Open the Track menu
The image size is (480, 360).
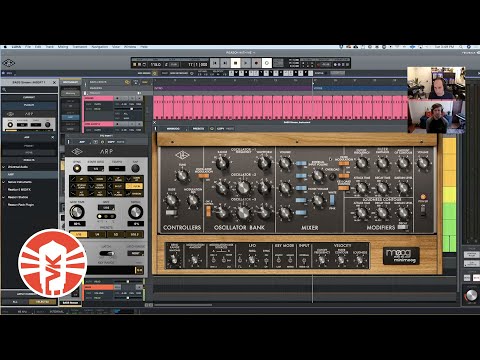pyautogui.click(x=50, y=47)
